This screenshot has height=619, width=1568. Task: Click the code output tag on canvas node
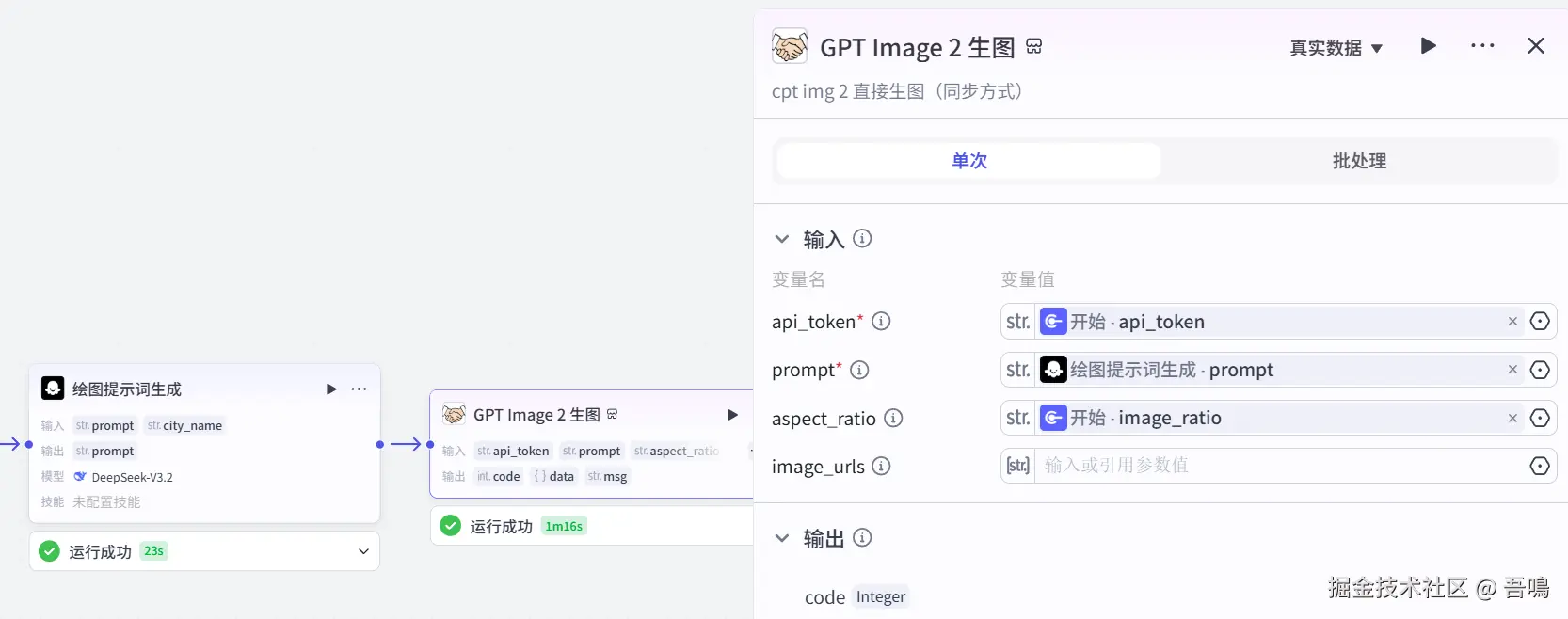point(499,476)
